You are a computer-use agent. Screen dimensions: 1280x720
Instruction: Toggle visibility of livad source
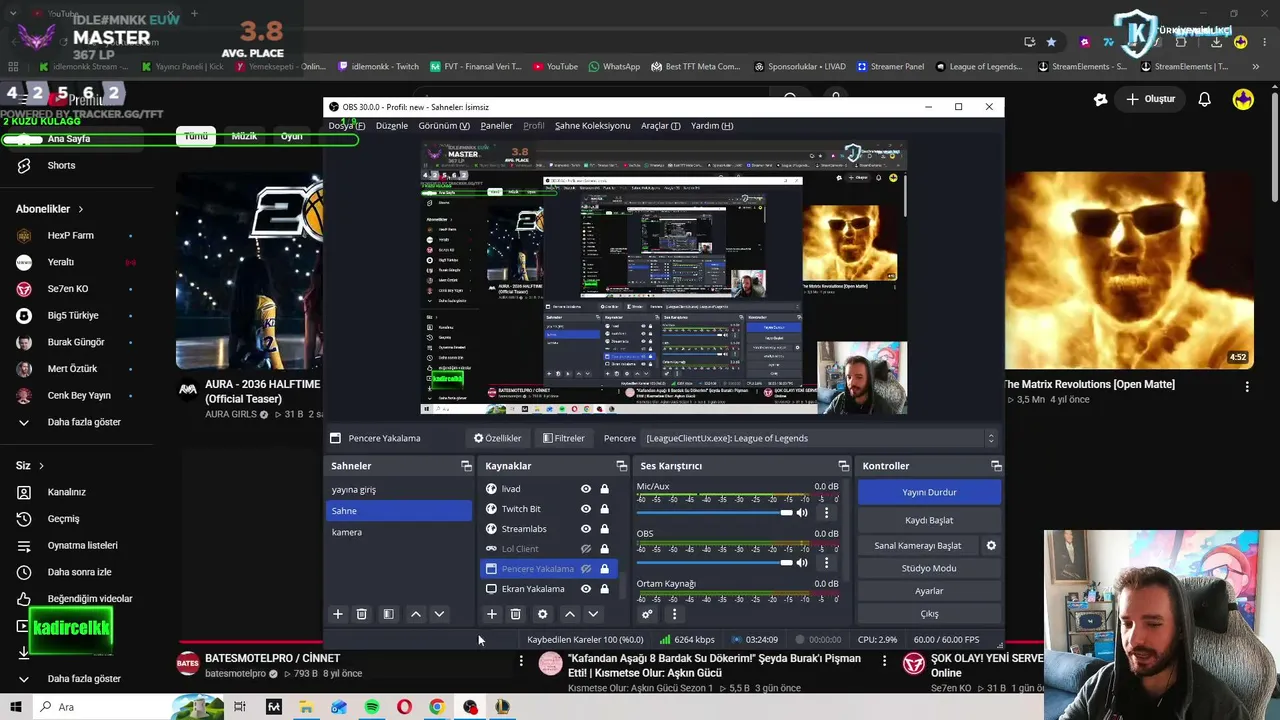[586, 489]
